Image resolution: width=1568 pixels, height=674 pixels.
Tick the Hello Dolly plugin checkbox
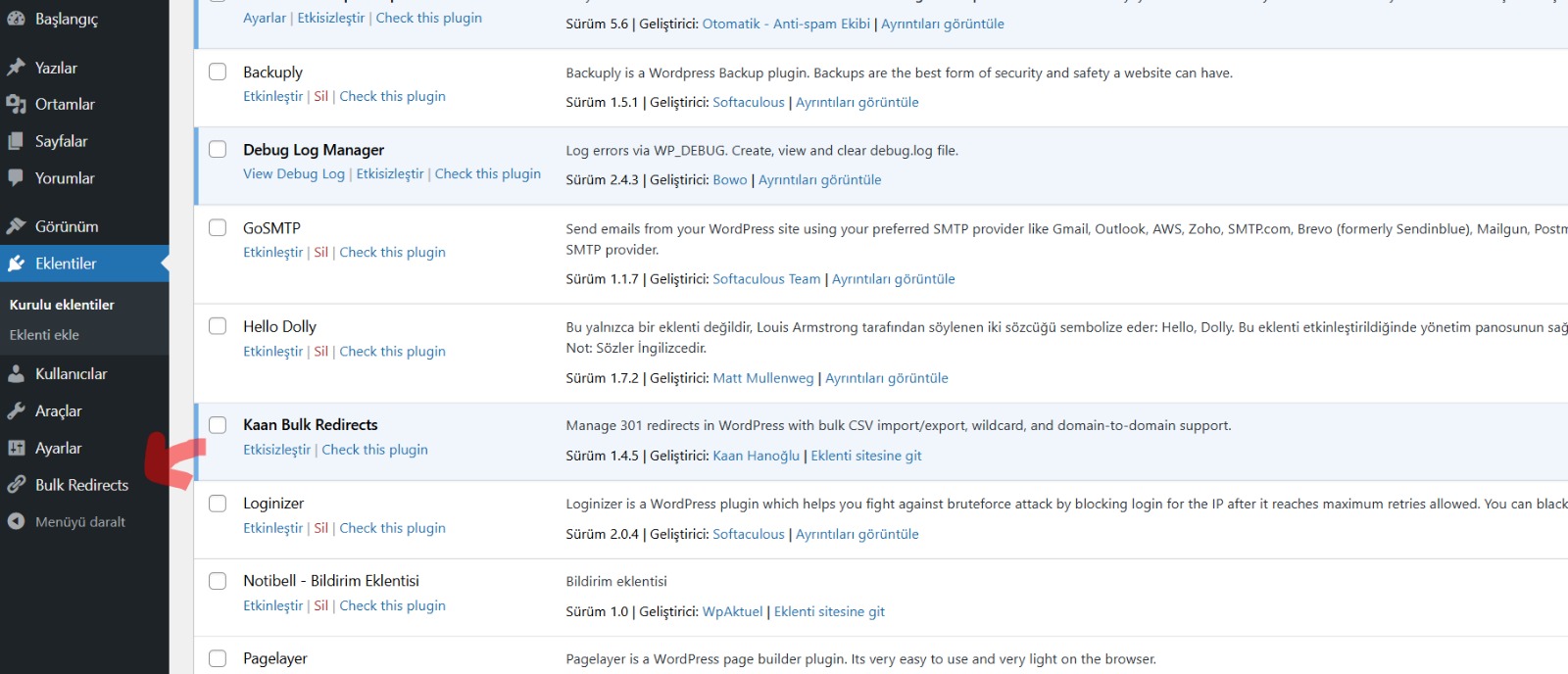(x=218, y=325)
